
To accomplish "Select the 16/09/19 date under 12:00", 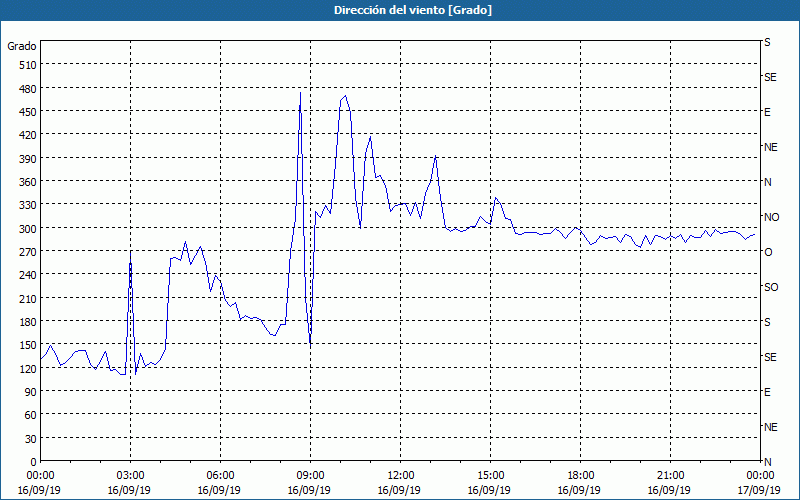I will 400,490.
